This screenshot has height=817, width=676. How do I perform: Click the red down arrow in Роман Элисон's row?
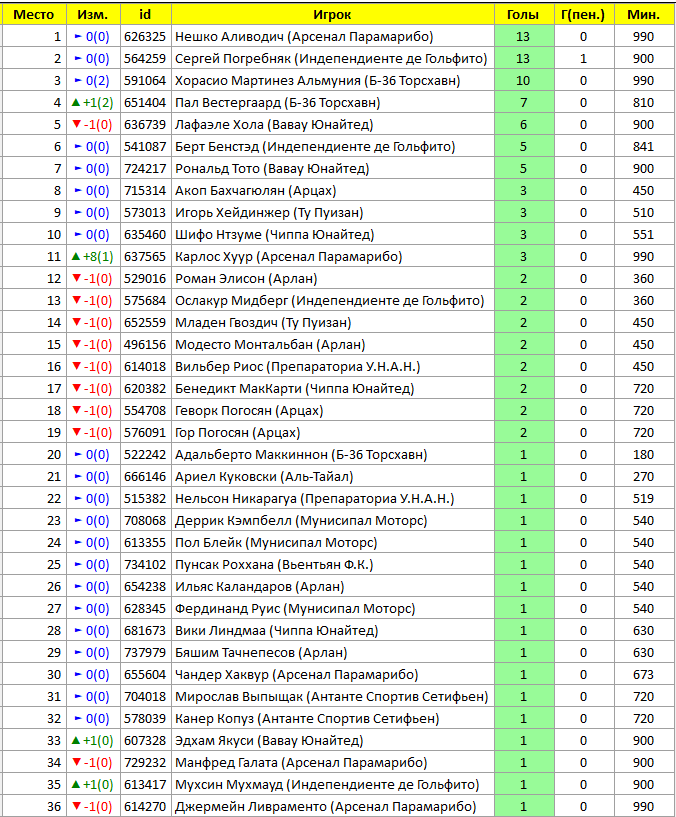pos(77,279)
